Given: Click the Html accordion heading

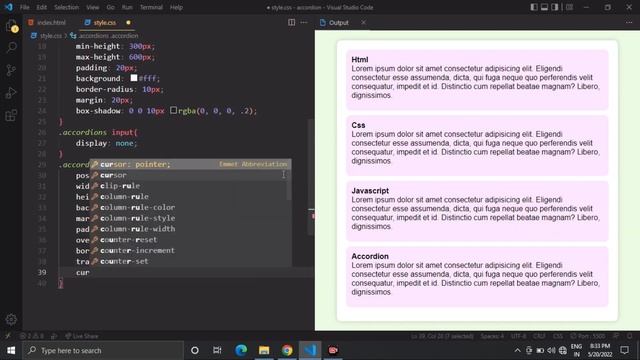Looking at the screenshot, I should [360, 60].
